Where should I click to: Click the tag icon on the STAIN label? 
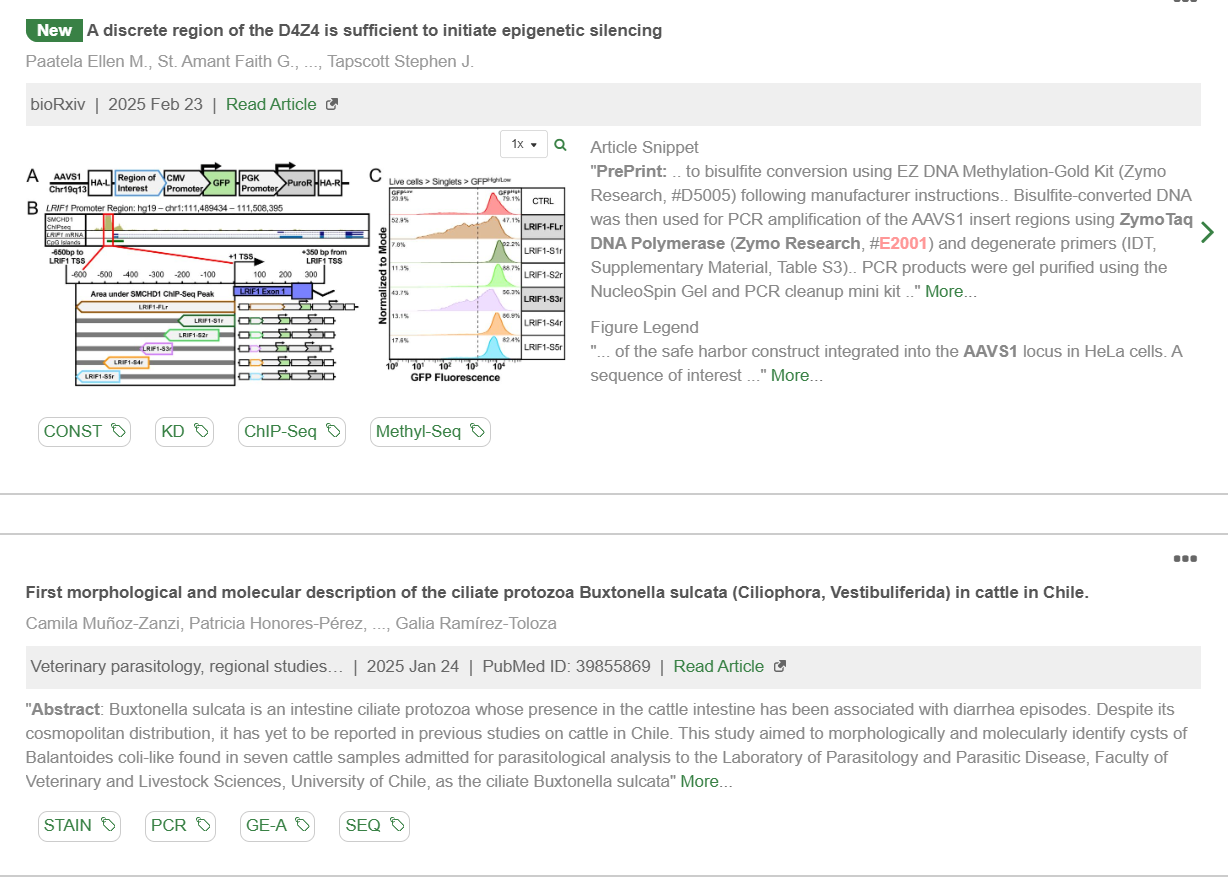[108, 826]
